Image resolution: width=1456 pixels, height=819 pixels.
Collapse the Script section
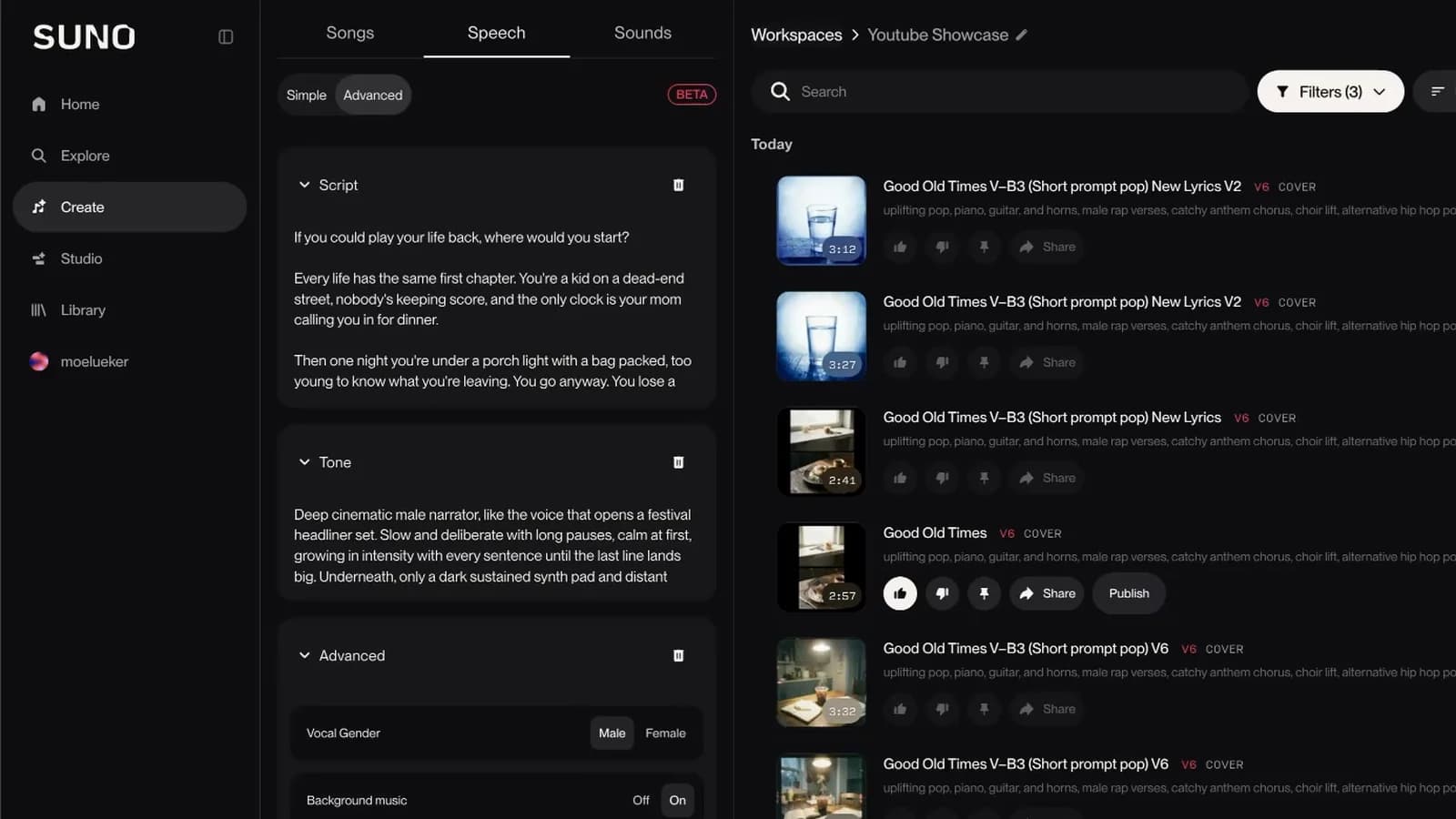click(x=305, y=185)
